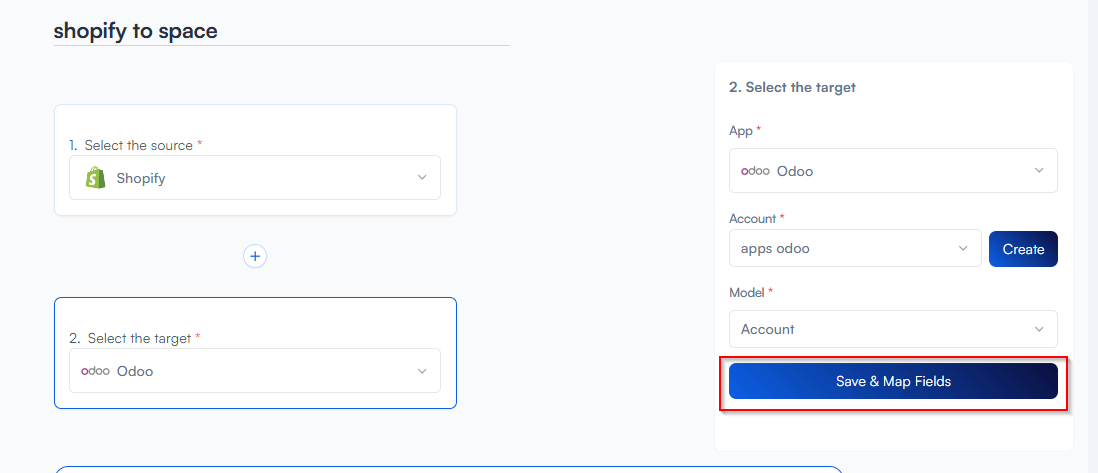Click the "Shopify" text in source selector
This screenshot has height=473, width=1098.
click(141, 178)
